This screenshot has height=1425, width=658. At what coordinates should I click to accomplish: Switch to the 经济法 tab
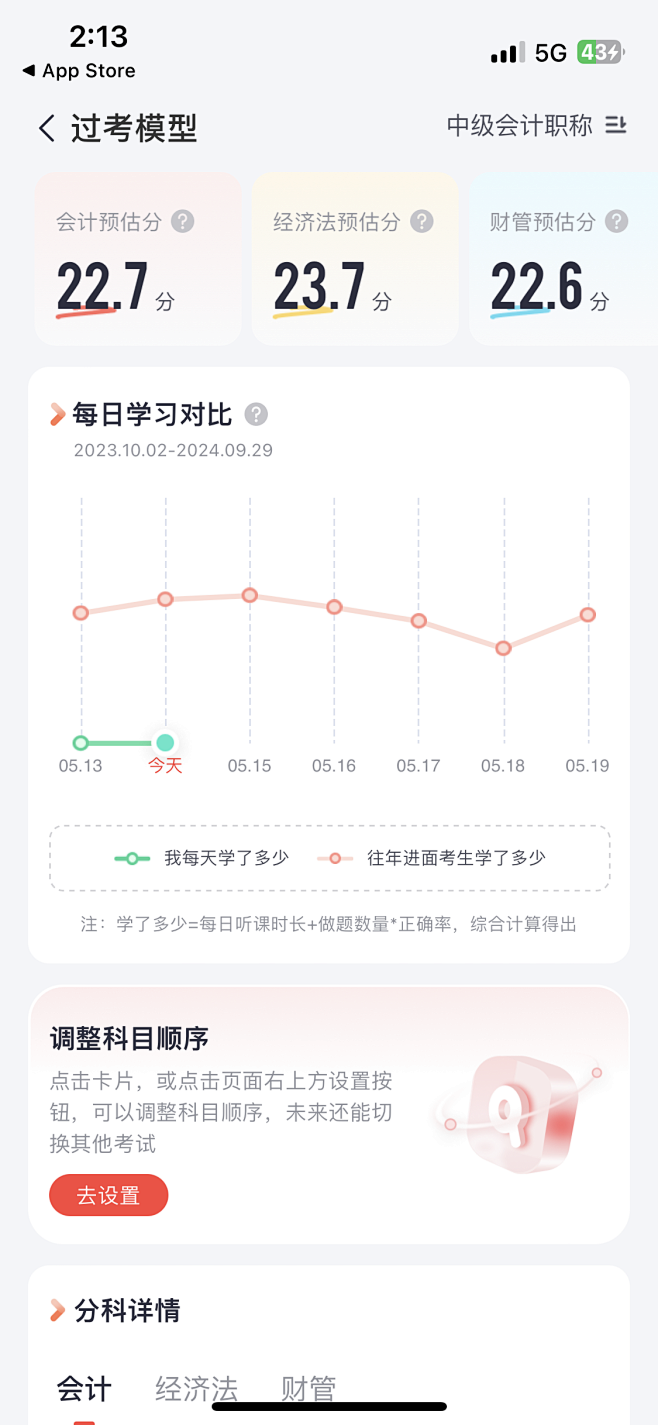point(197,1388)
